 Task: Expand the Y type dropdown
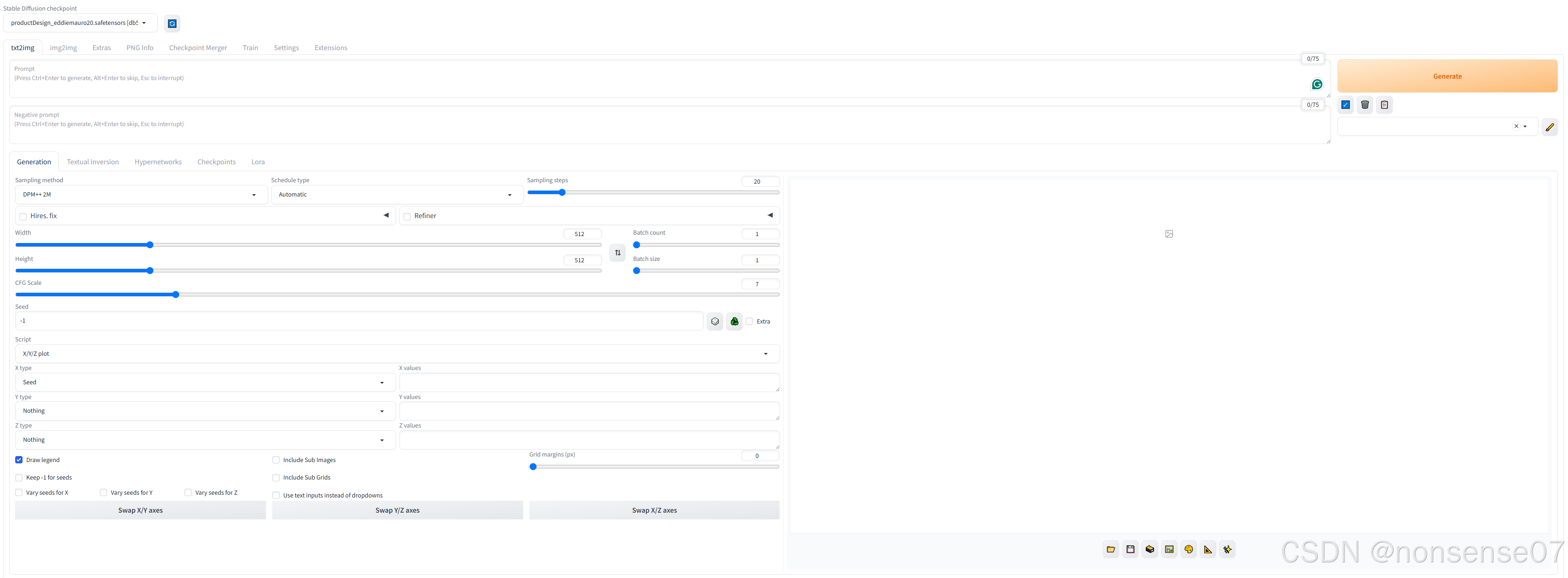205,411
